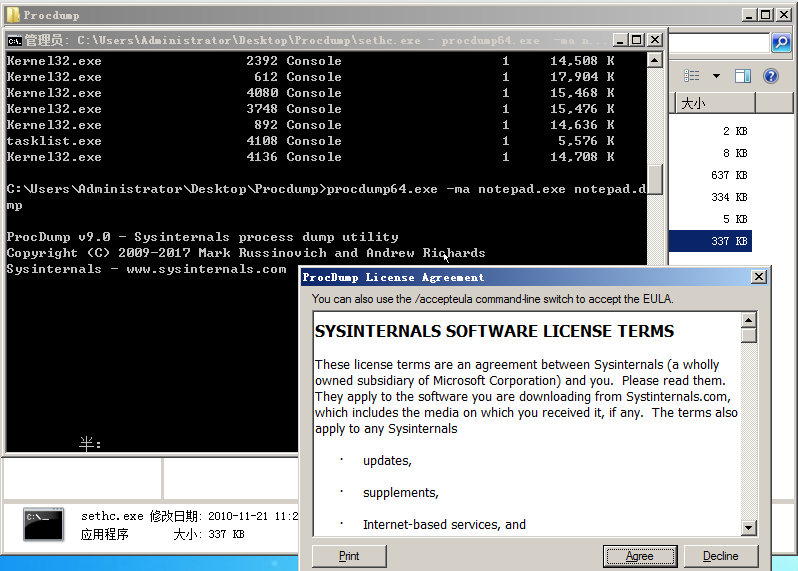Image resolution: width=798 pixels, height=571 pixels.
Task: Close the Procdump explorer window
Action: 784,15
